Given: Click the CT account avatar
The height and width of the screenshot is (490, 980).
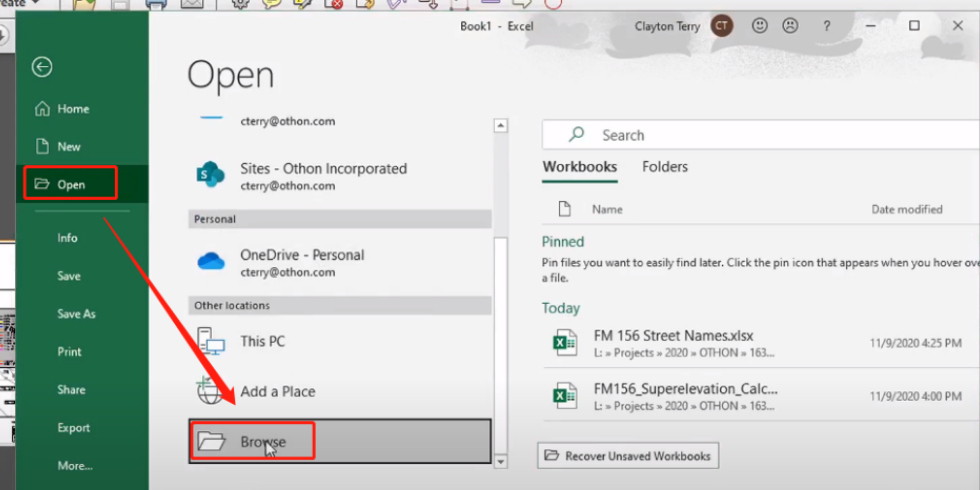Looking at the screenshot, I should [x=722, y=26].
